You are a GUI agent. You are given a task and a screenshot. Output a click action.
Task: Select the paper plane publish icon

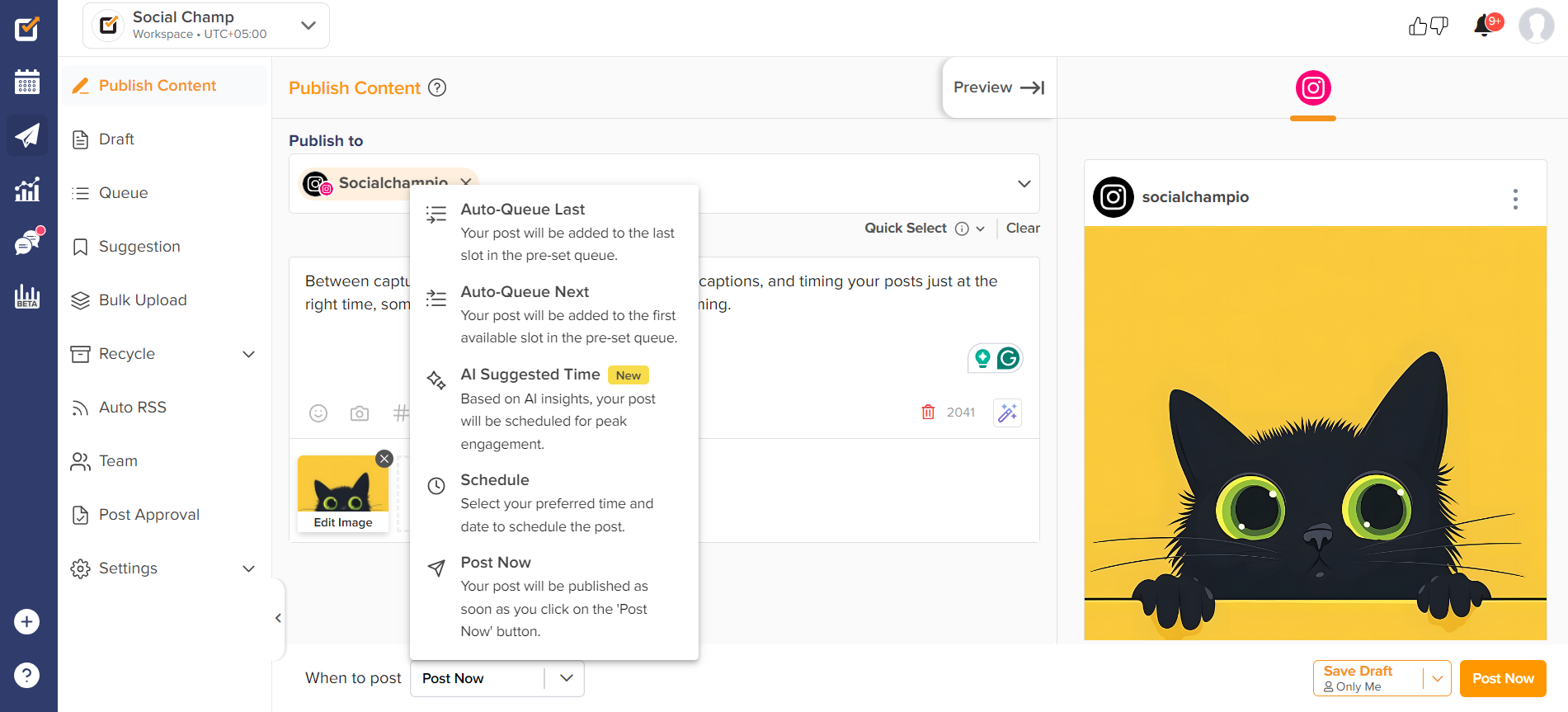(x=27, y=135)
